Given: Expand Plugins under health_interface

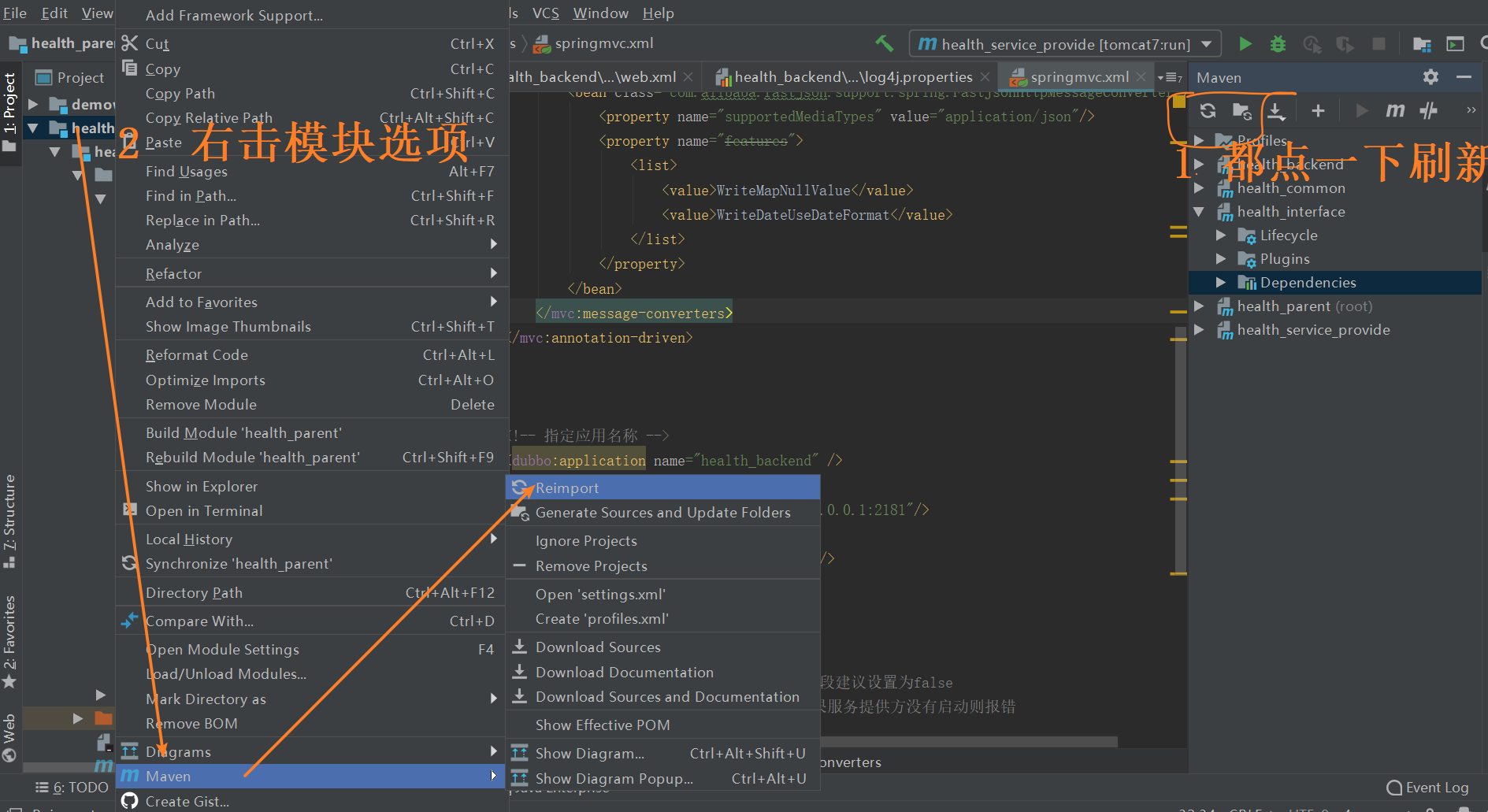Looking at the screenshot, I should [1221, 259].
